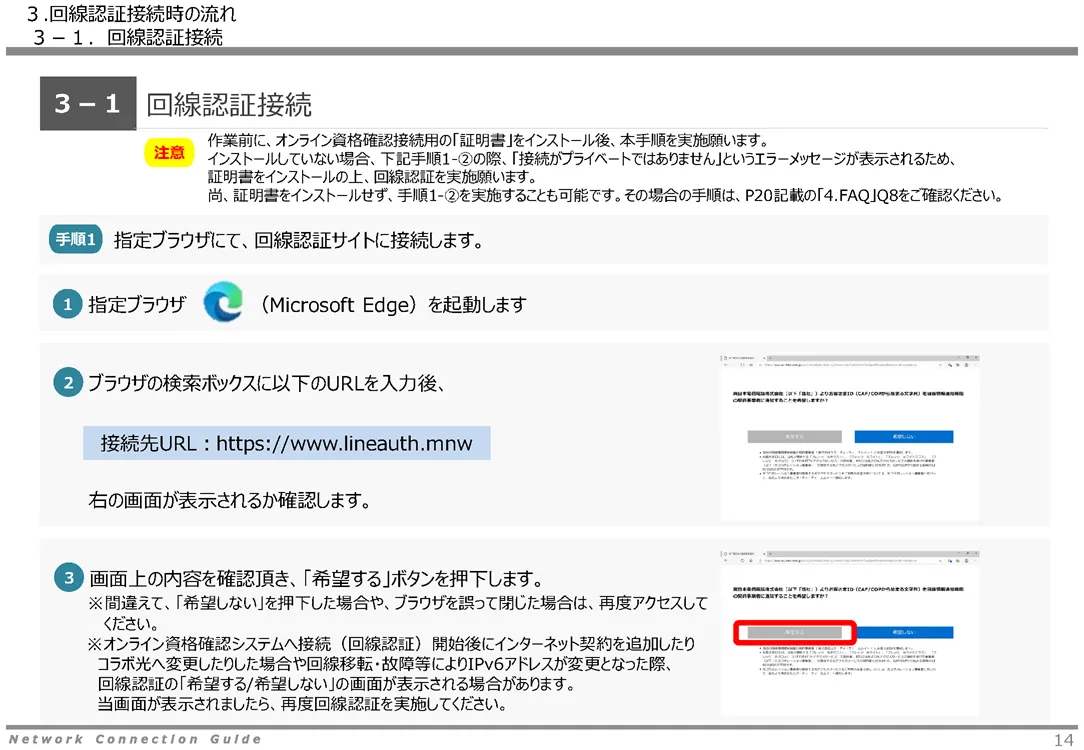This screenshot has width=1084, height=750.
Task: Select the 接続先URL lineauth address box
Action: [286, 443]
